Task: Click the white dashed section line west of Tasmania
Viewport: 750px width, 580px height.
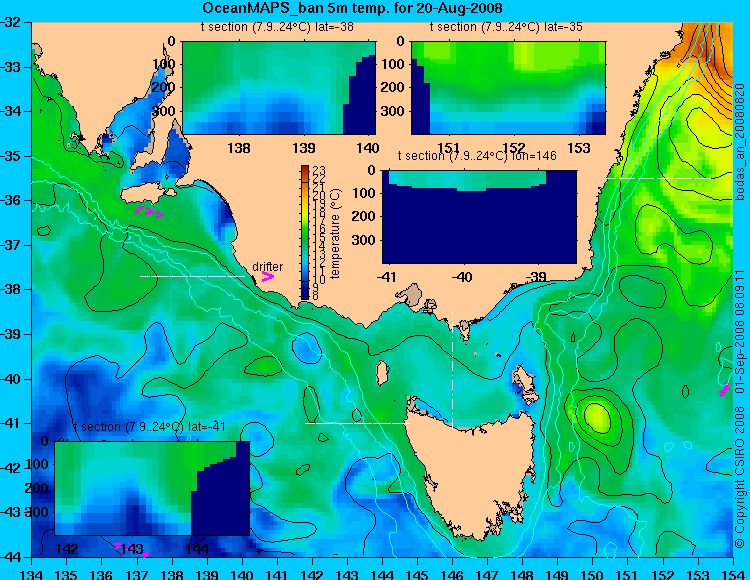Action: point(357,423)
